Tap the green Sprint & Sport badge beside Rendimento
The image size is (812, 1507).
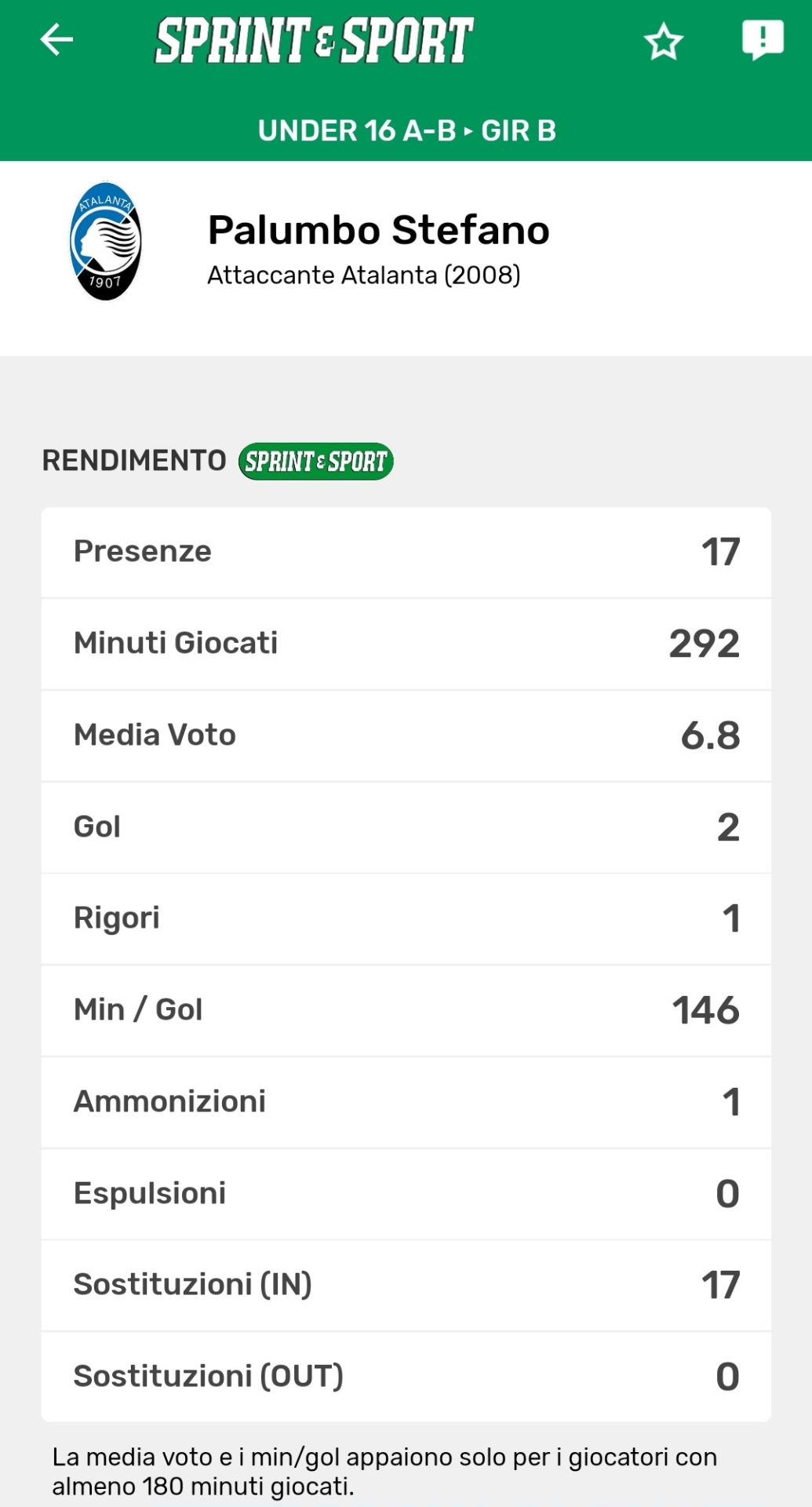pos(315,462)
